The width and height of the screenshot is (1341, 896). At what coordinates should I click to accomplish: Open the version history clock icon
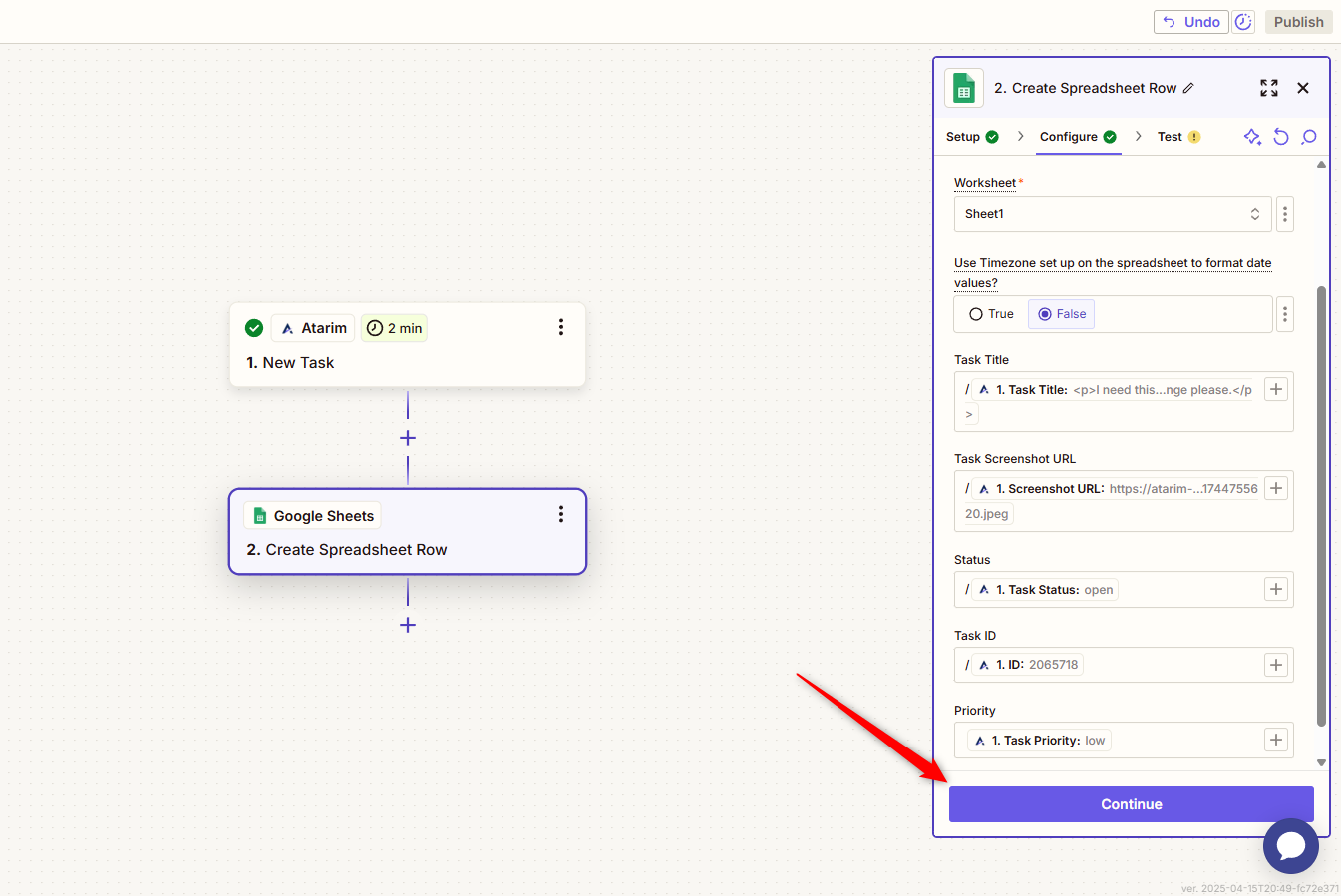point(1243,22)
